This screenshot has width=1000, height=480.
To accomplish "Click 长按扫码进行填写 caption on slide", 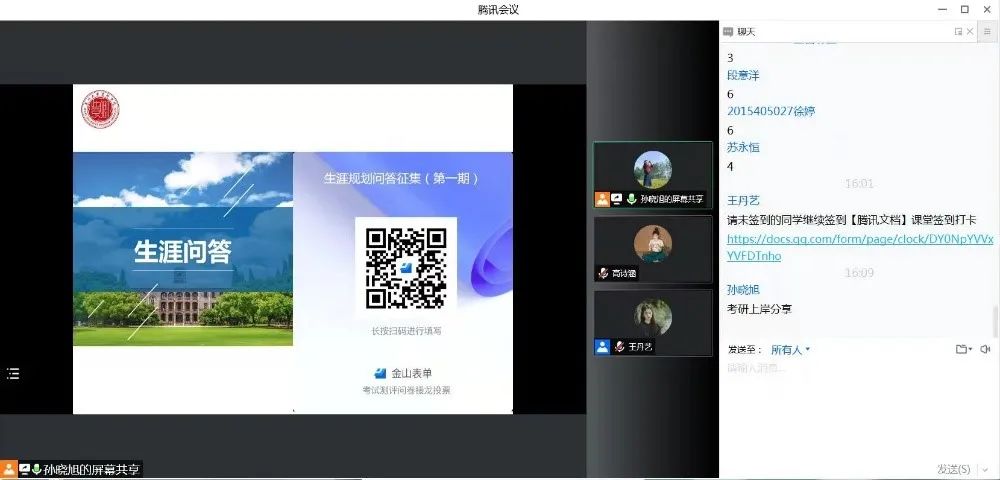I will [x=406, y=331].
